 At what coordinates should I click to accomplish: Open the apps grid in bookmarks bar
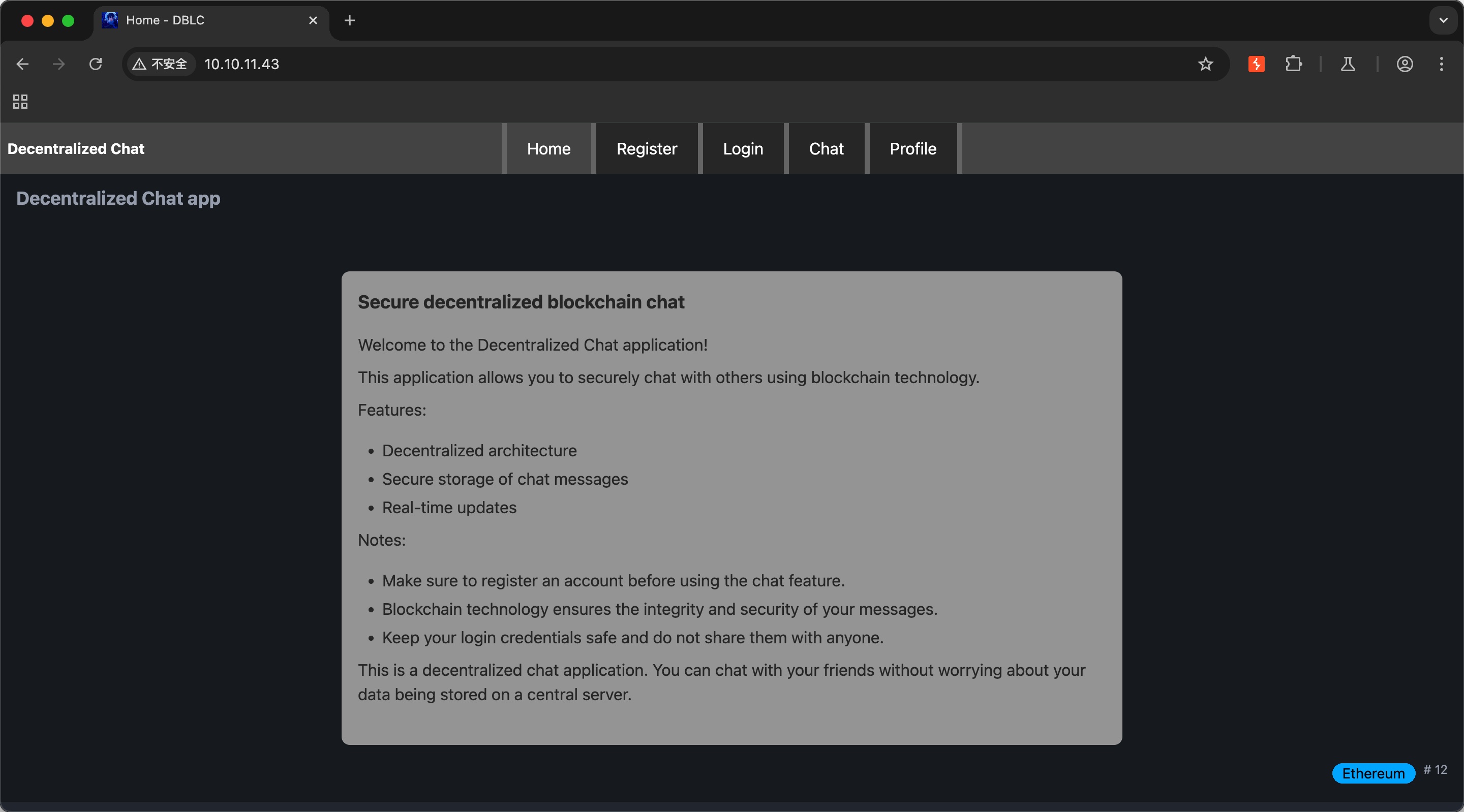point(20,102)
